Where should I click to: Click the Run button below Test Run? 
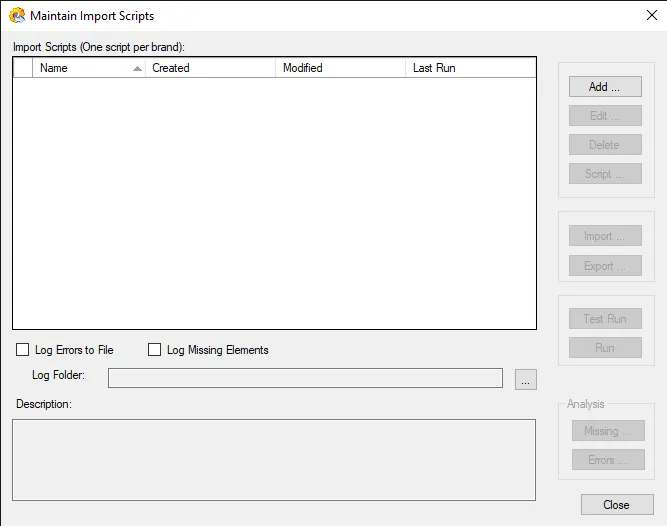coord(605,347)
